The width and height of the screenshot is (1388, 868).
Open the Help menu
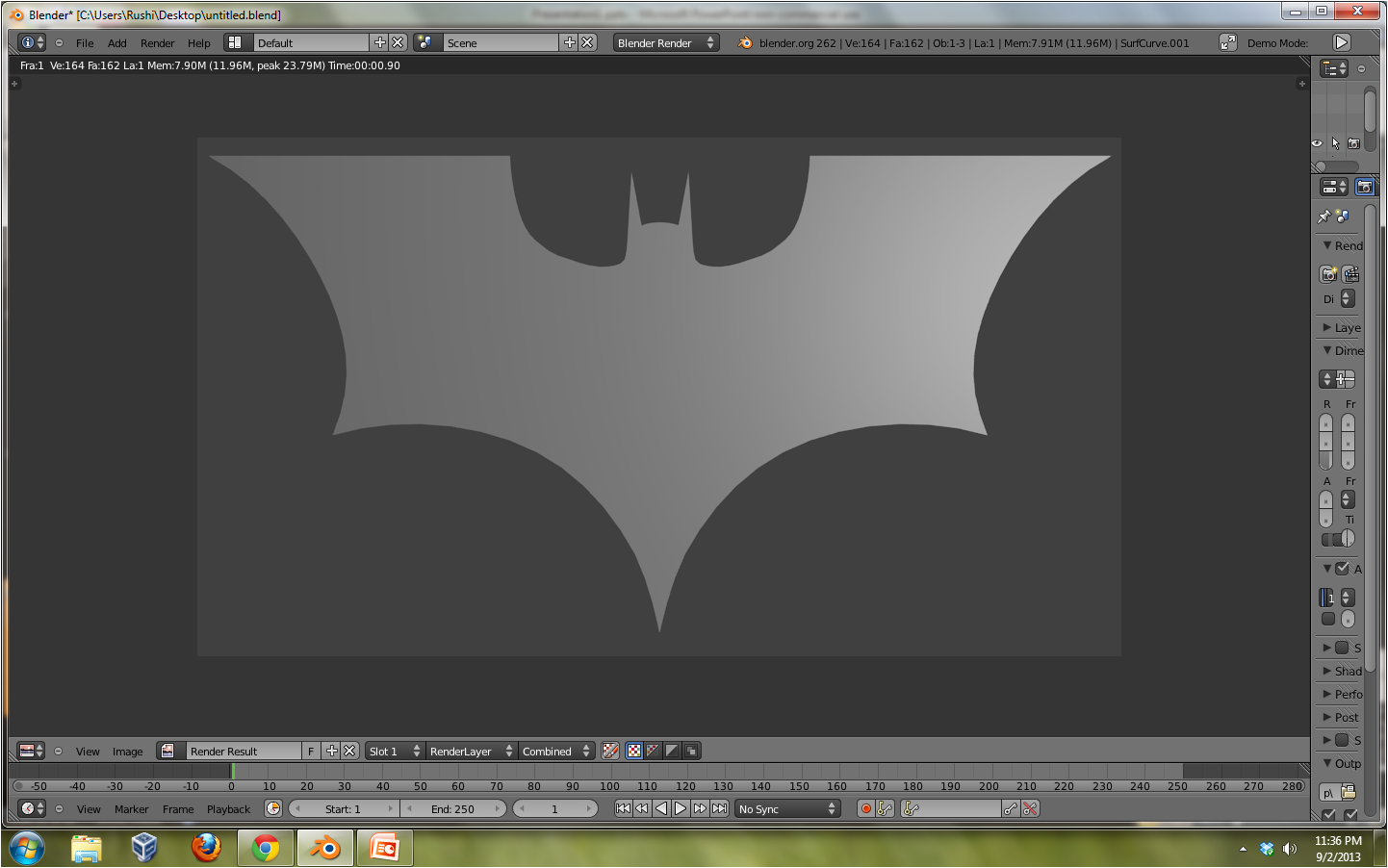pyautogui.click(x=199, y=43)
